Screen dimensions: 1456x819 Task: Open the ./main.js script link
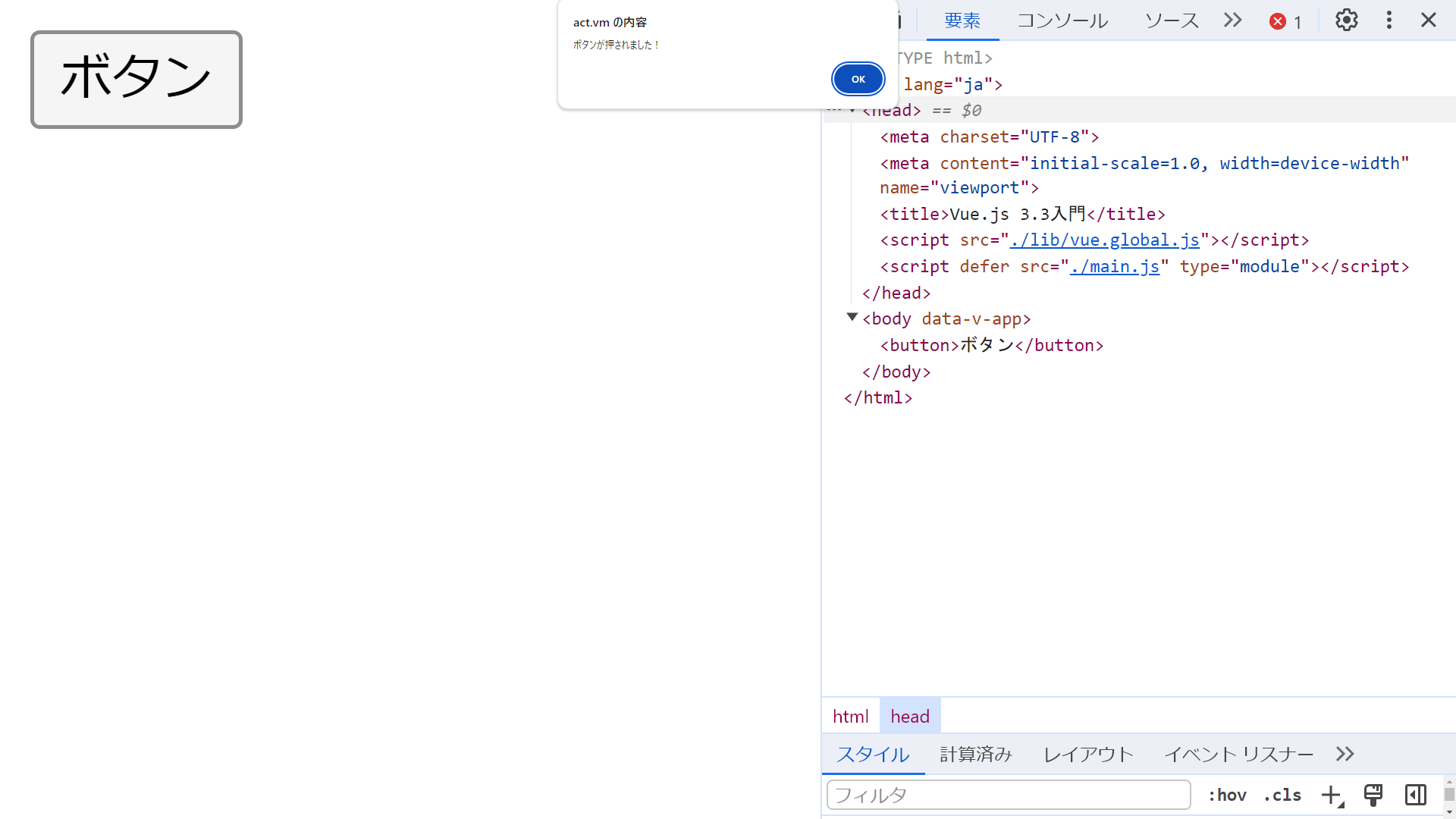[x=1114, y=266]
